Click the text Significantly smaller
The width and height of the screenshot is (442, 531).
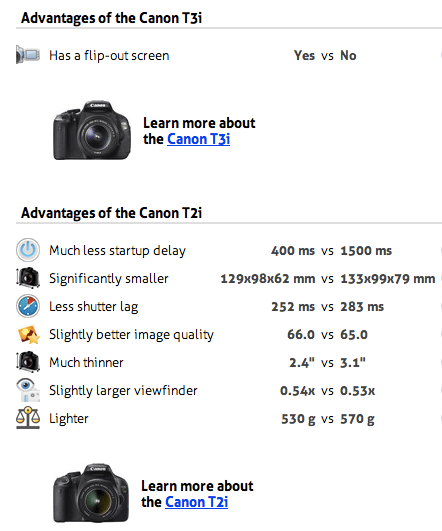pyautogui.click(x=109, y=279)
